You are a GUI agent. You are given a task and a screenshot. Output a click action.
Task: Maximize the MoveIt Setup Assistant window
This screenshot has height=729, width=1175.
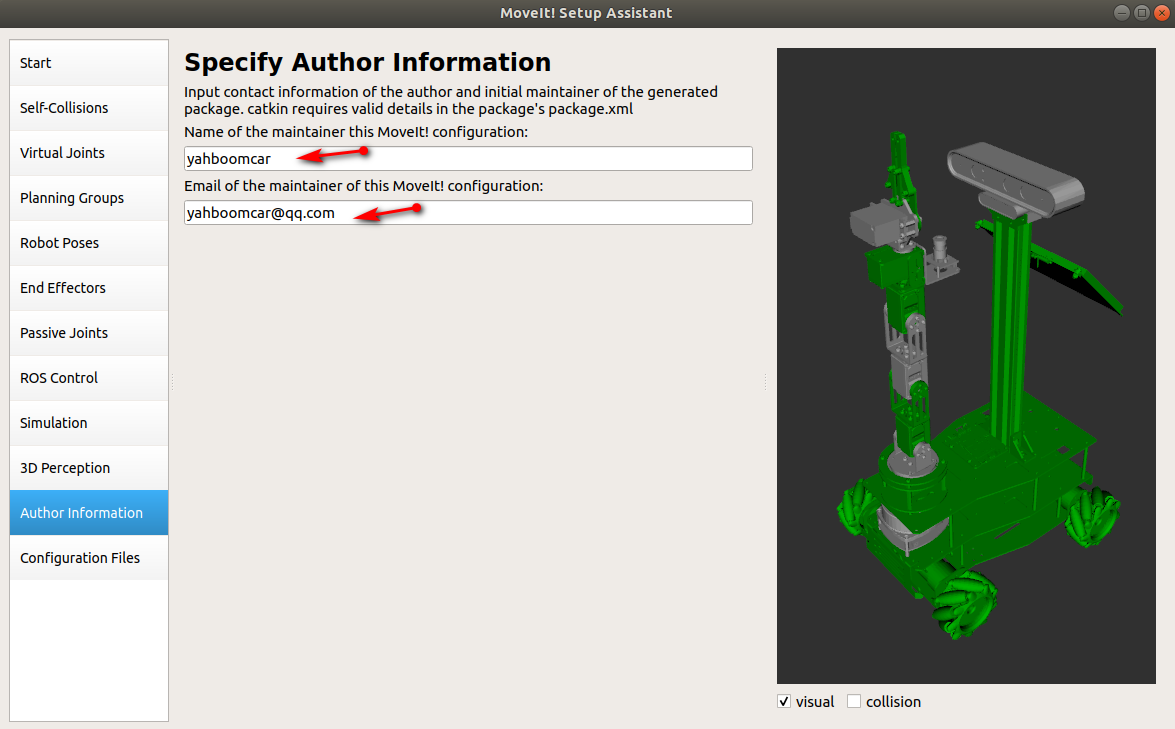click(1142, 13)
